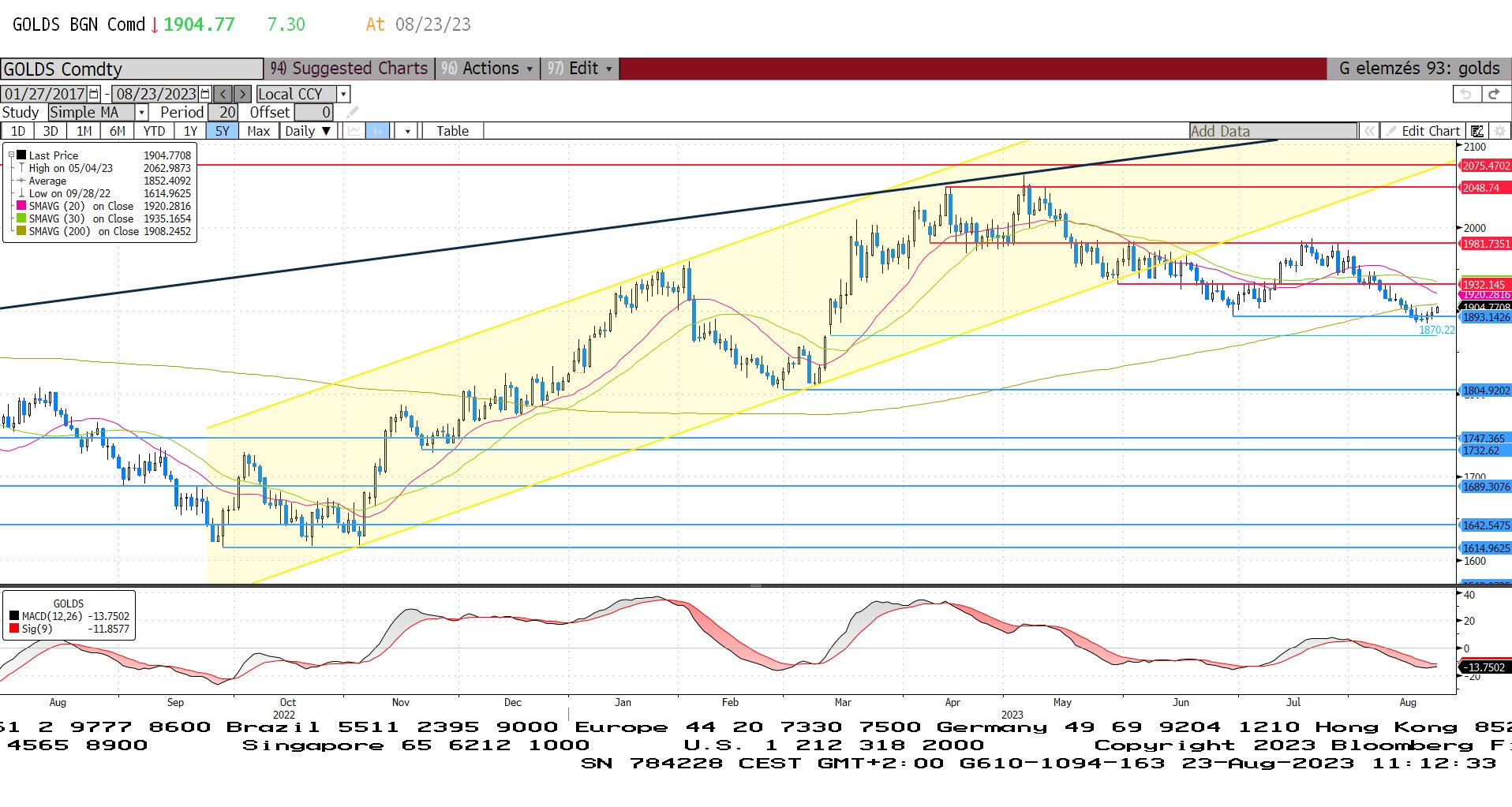The image size is (1512, 807).
Task: Click the 1932.145 price level label
Action: tap(1486, 284)
